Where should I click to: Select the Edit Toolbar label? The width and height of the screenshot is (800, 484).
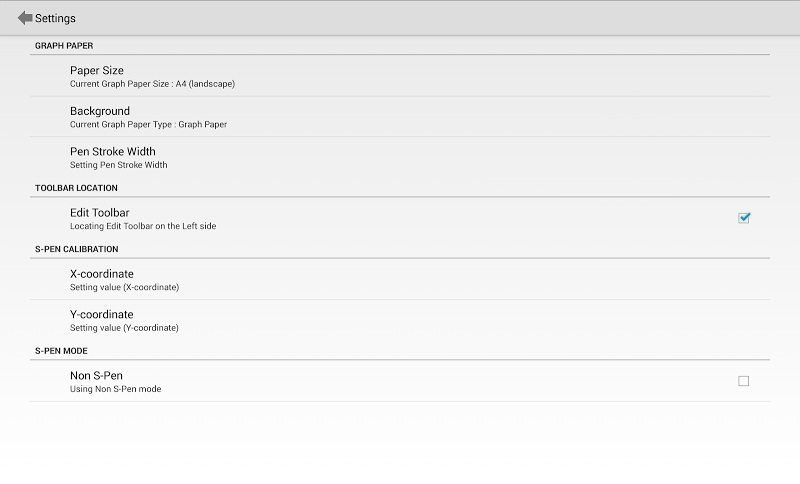(x=99, y=213)
